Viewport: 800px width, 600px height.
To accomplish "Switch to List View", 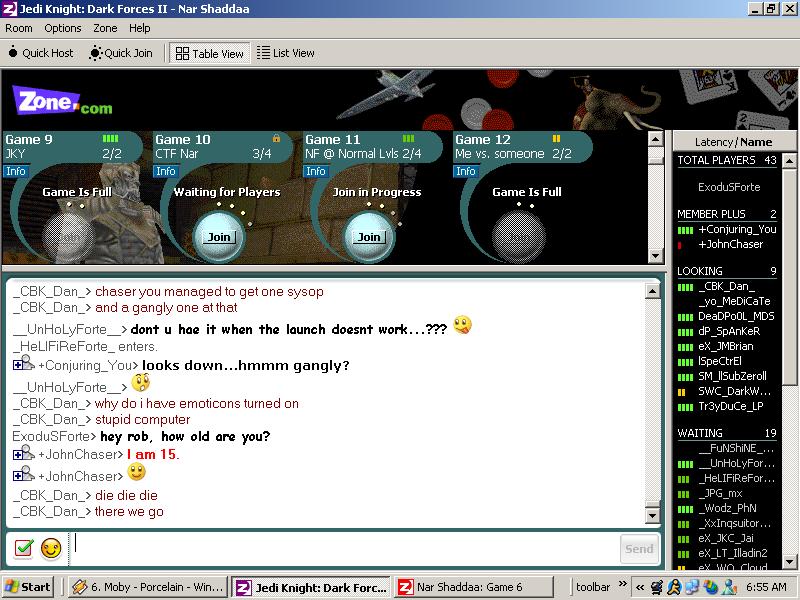I will point(286,53).
